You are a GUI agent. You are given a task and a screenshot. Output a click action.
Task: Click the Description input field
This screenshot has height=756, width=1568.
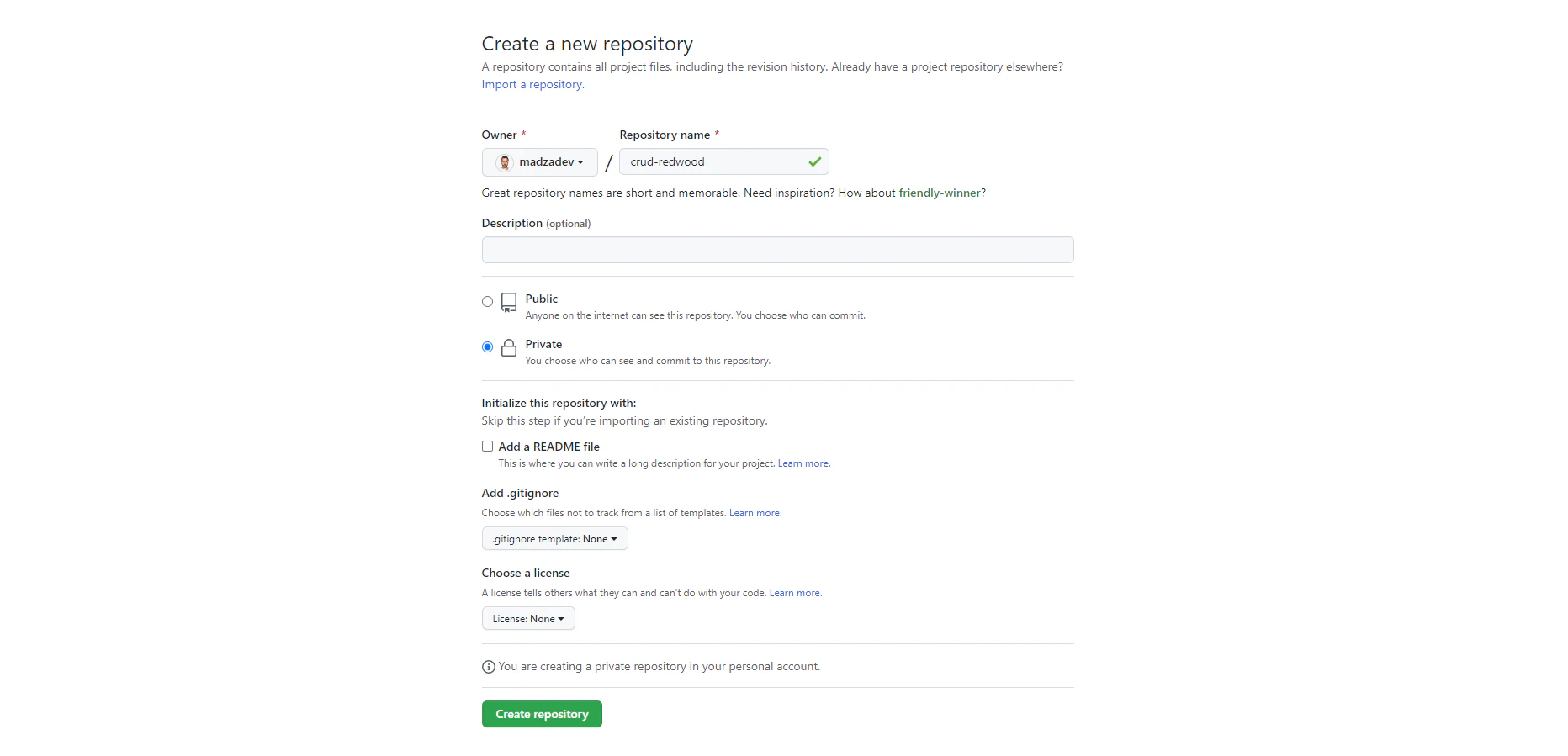tap(776, 249)
